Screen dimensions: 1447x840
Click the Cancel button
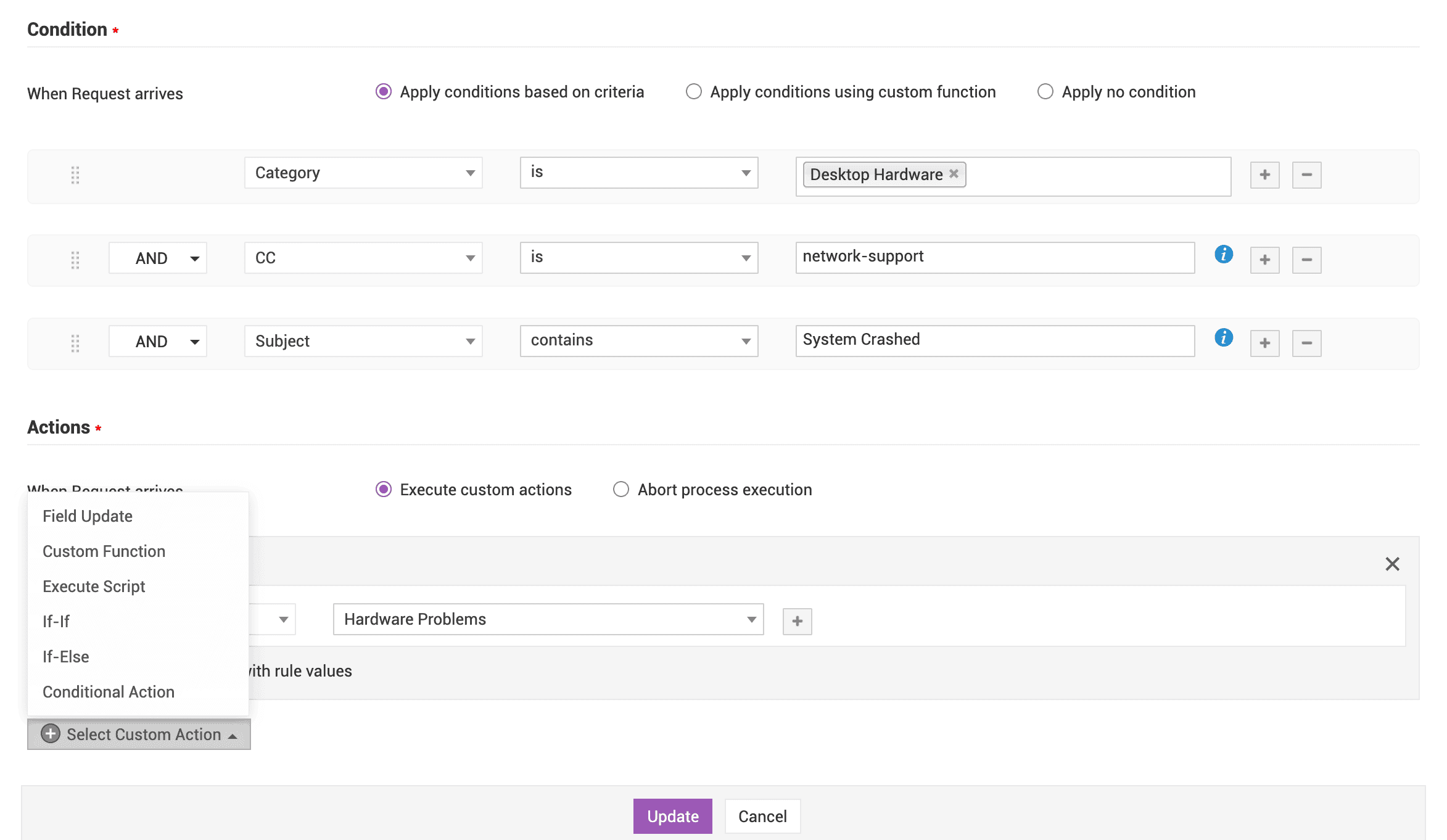(x=762, y=815)
